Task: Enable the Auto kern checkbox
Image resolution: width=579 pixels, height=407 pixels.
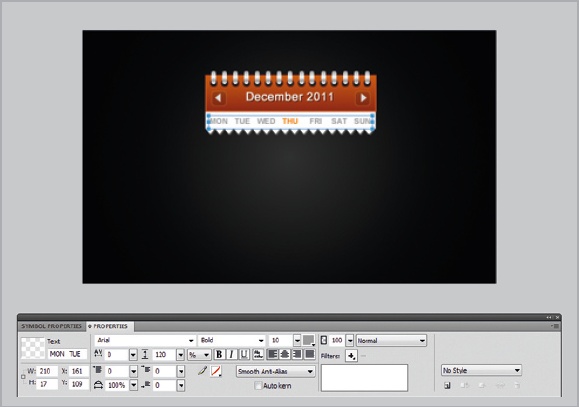Action: pyautogui.click(x=258, y=386)
